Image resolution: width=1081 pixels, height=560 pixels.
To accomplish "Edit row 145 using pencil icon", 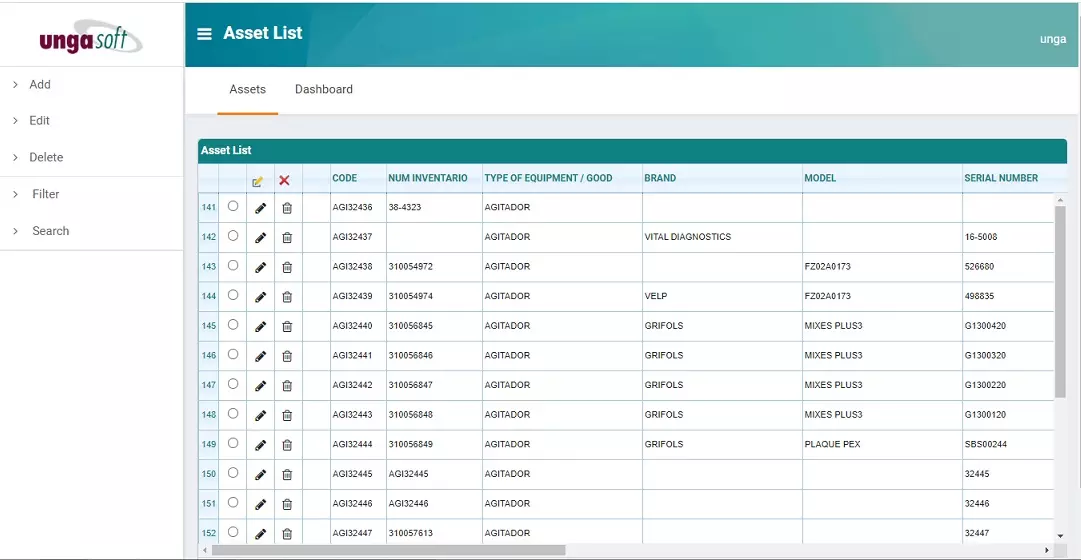I will [260, 326].
